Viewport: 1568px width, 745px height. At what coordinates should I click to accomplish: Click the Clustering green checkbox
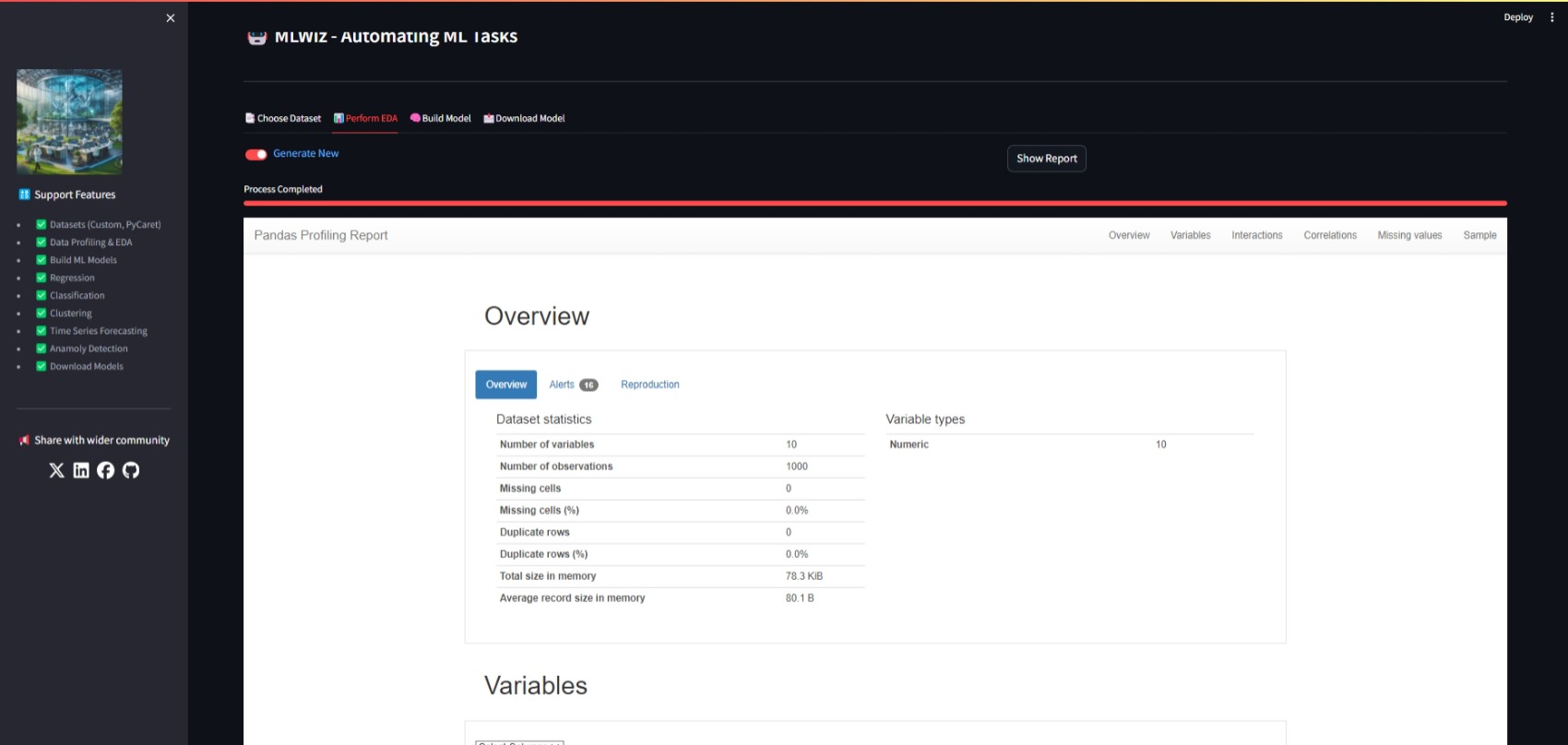pos(41,313)
